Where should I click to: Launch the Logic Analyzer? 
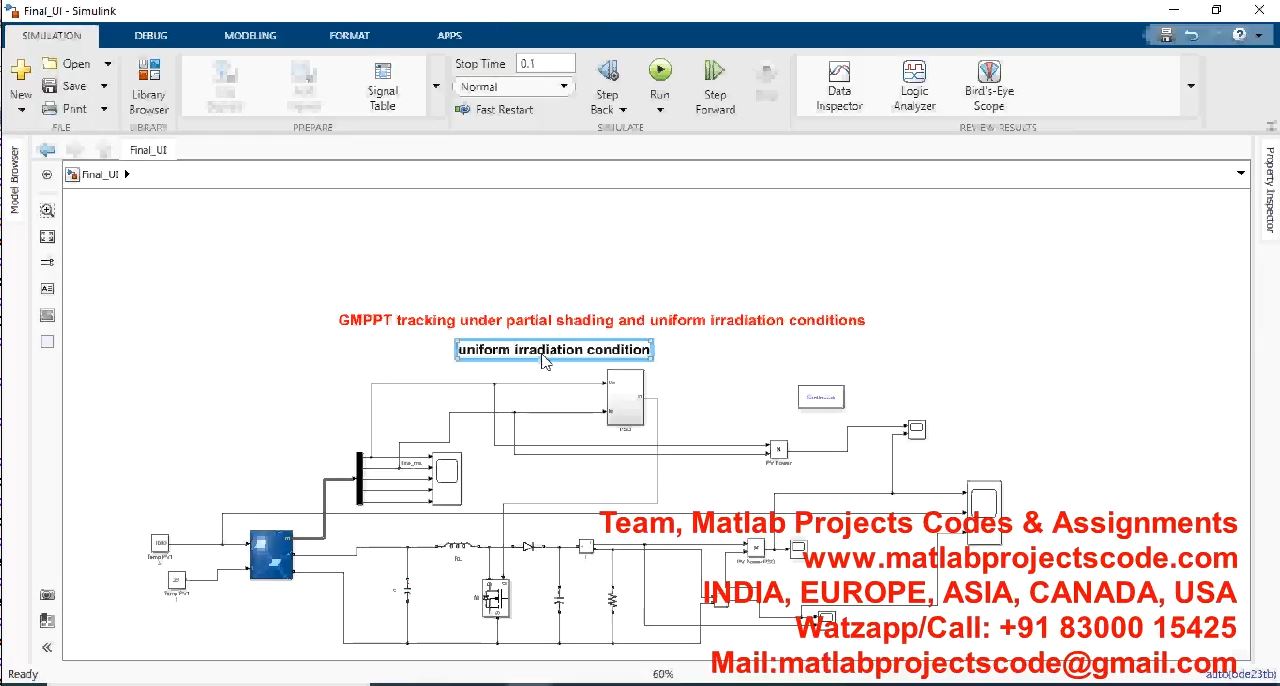pos(914,86)
